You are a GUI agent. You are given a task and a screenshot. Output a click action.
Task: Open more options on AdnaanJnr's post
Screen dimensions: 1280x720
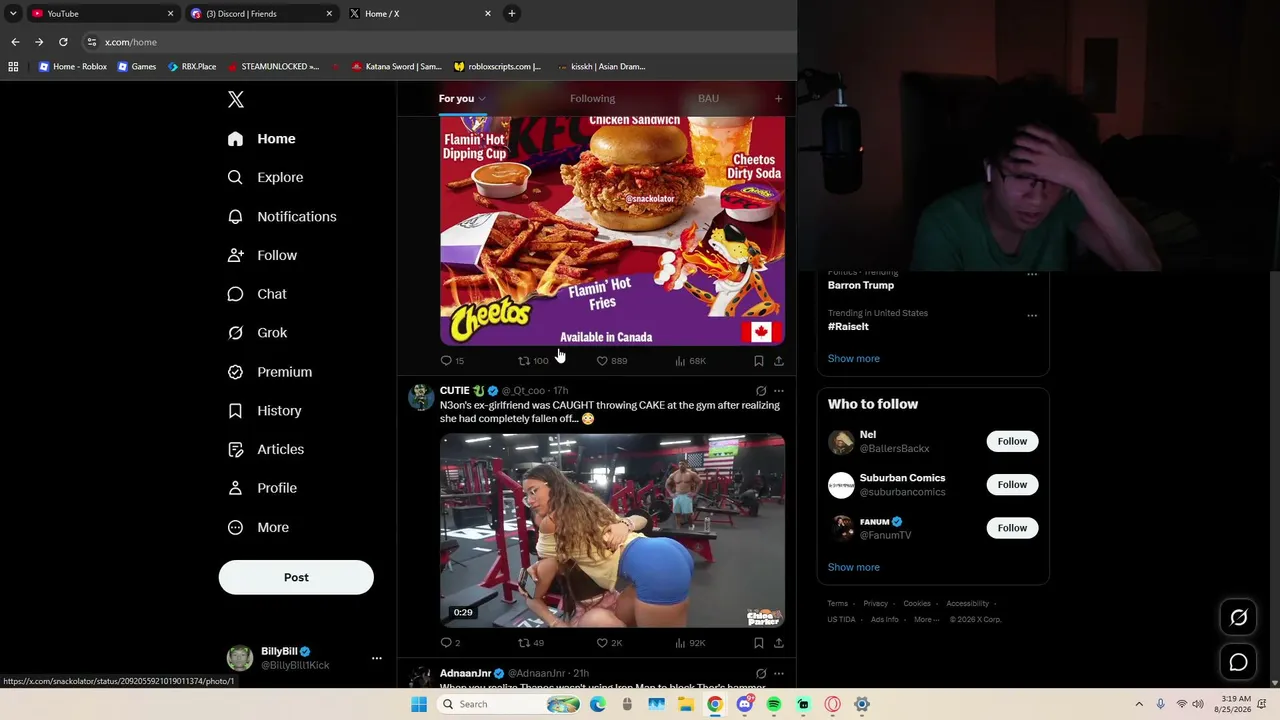tap(779, 674)
